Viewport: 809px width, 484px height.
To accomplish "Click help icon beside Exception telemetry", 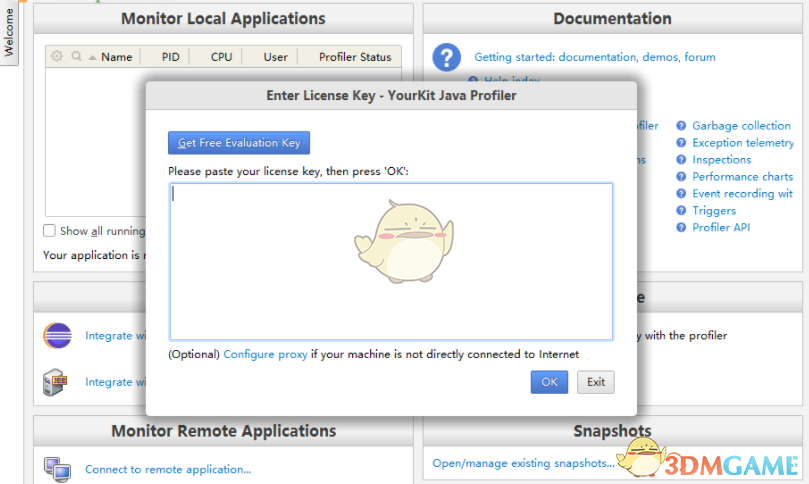I will click(x=681, y=143).
